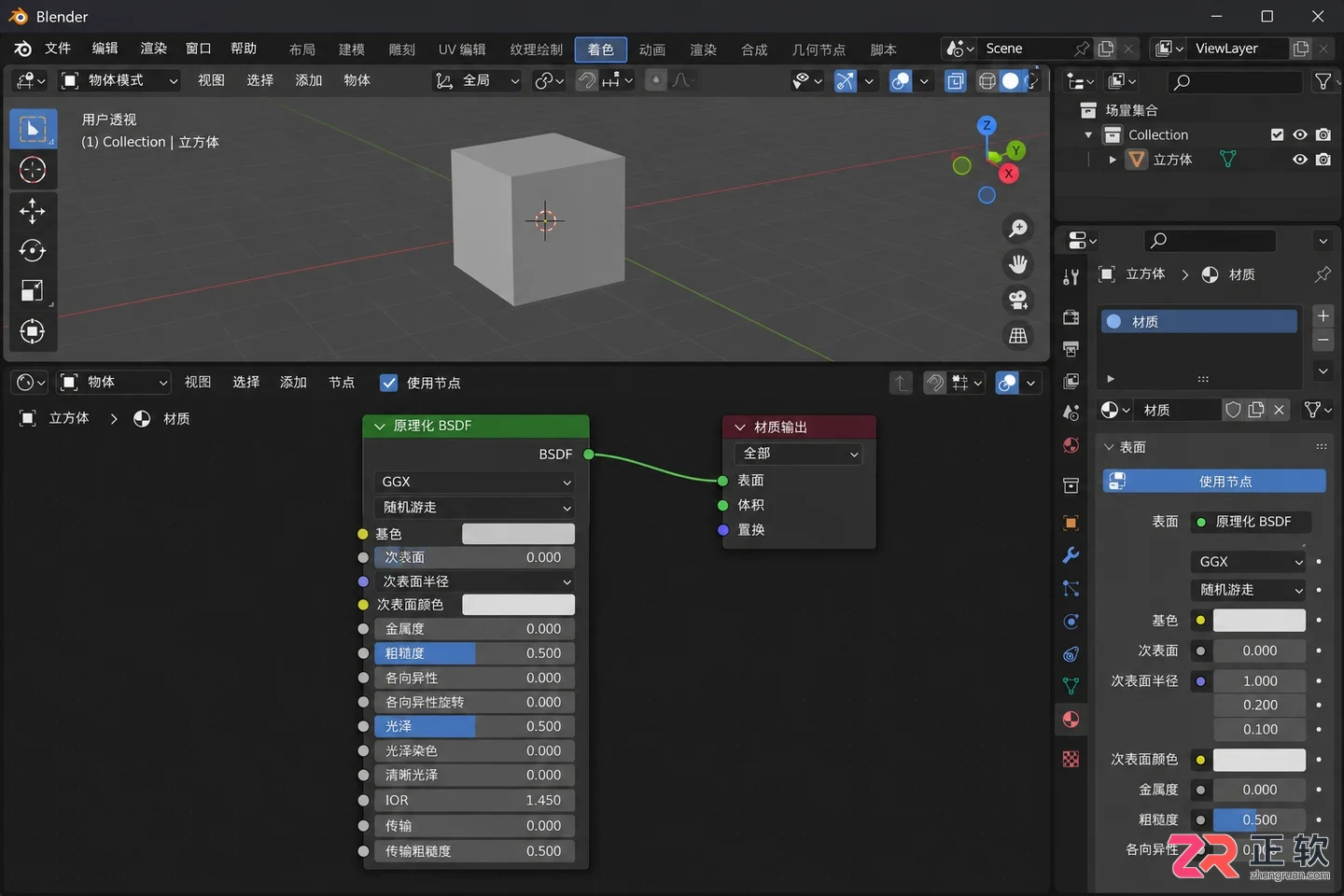Image resolution: width=1344 pixels, height=896 pixels.
Task: Open the Physics properties tab icon
Action: pos(1071,622)
